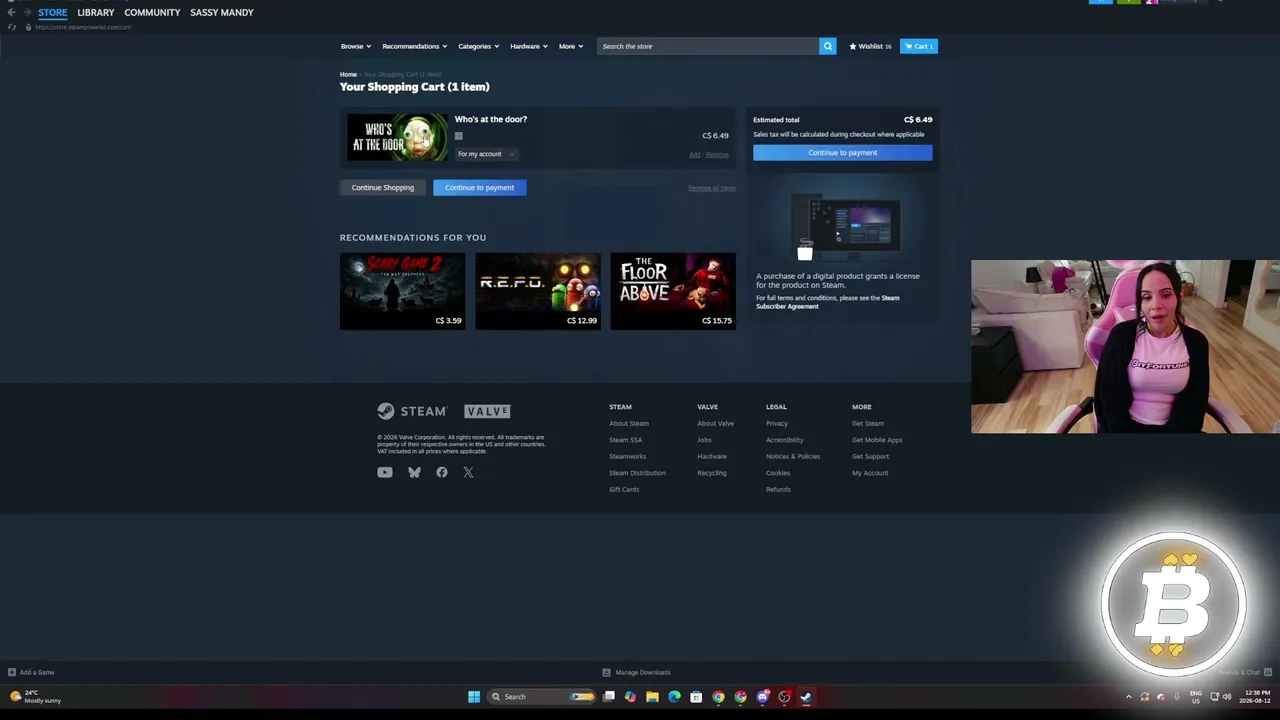The width and height of the screenshot is (1280, 720).
Task: Switch to the COMMUNITY tab
Action: 152,12
